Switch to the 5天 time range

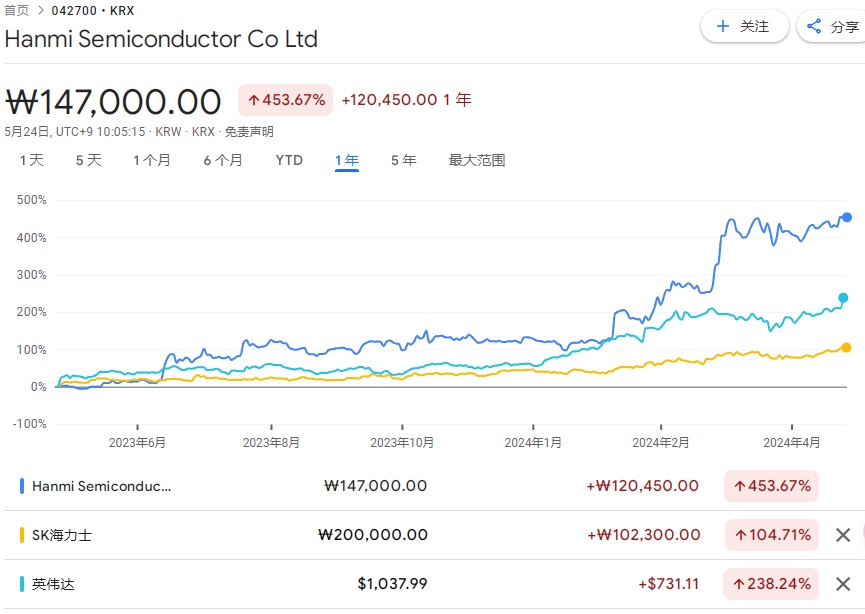[x=89, y=160]
